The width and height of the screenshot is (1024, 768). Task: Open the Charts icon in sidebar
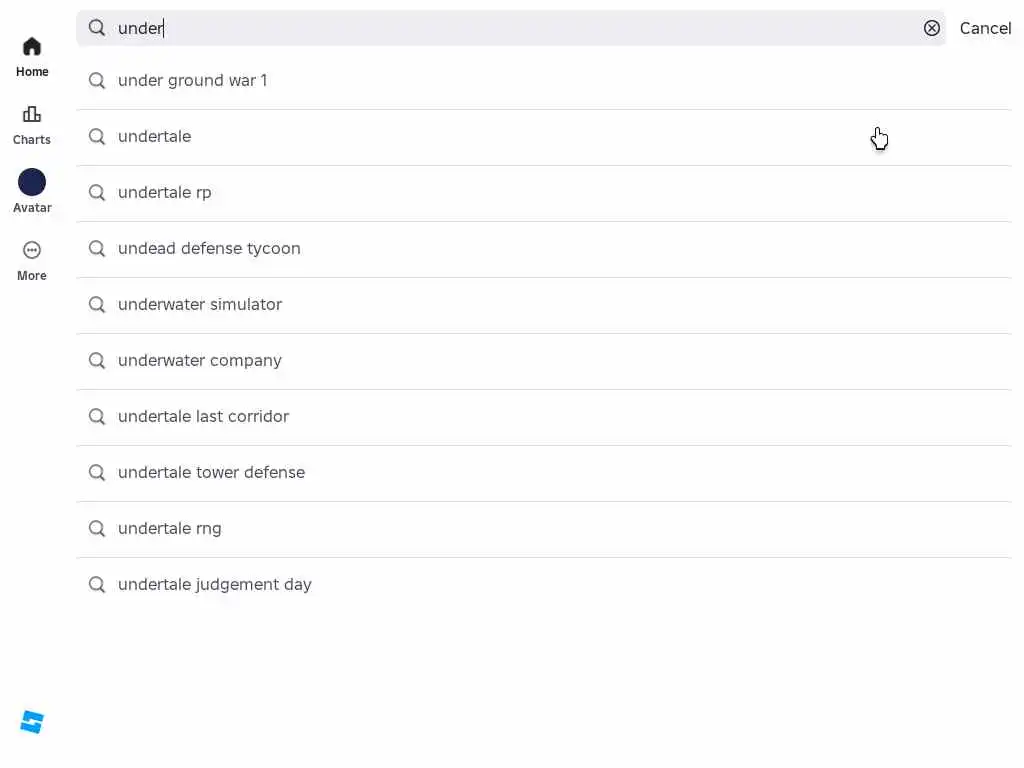[32, 115]
